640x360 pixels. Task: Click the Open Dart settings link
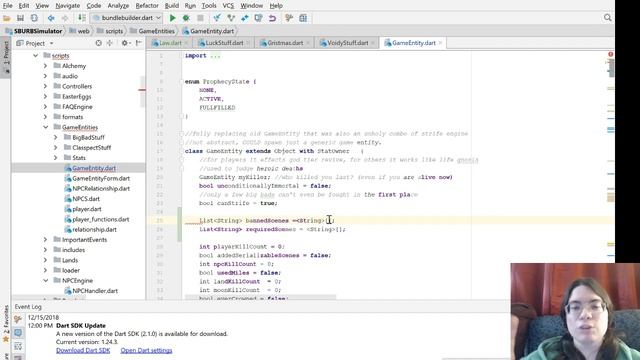coord(146,351)
